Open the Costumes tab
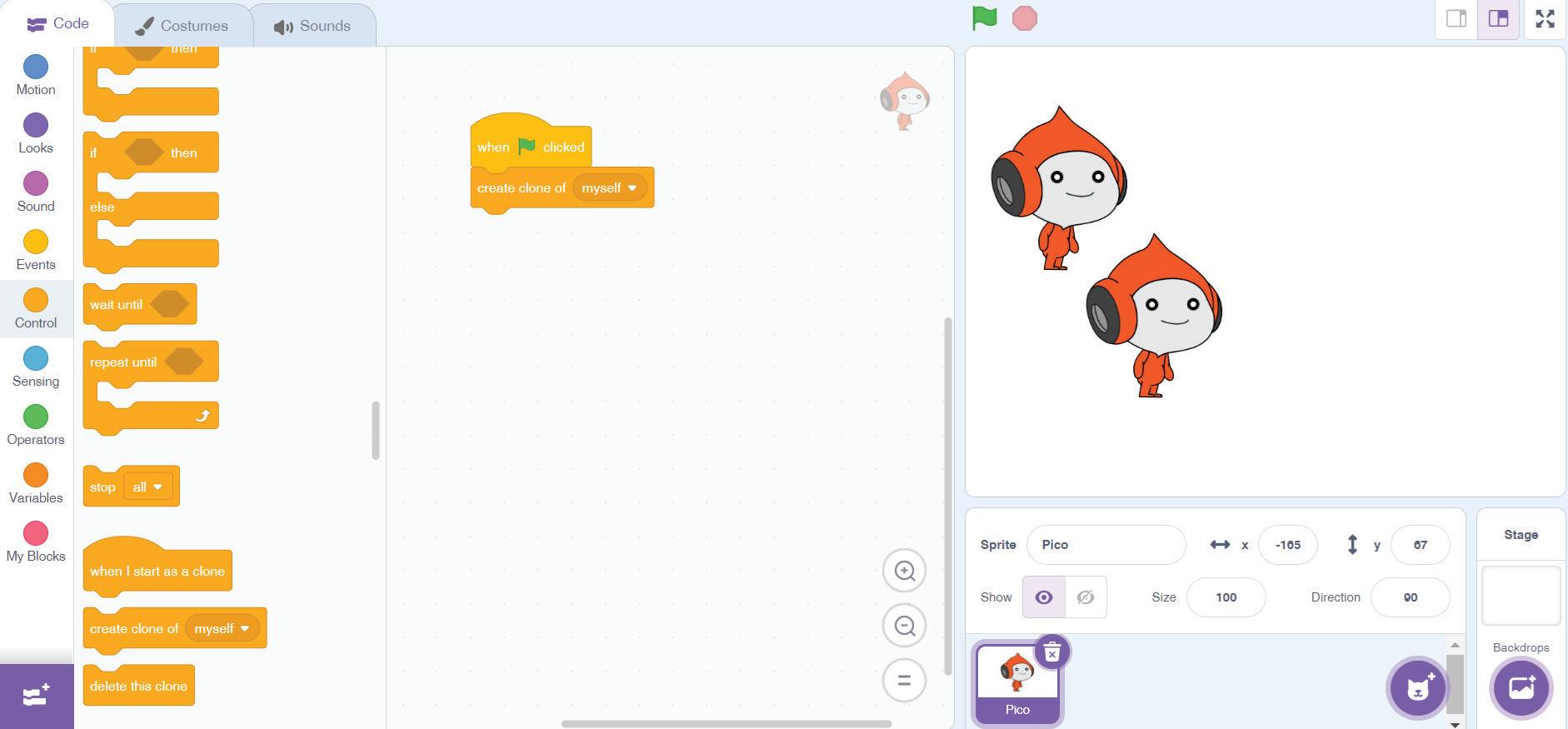Viewport: 1568px width, 729px height. [x=182, y=26]
